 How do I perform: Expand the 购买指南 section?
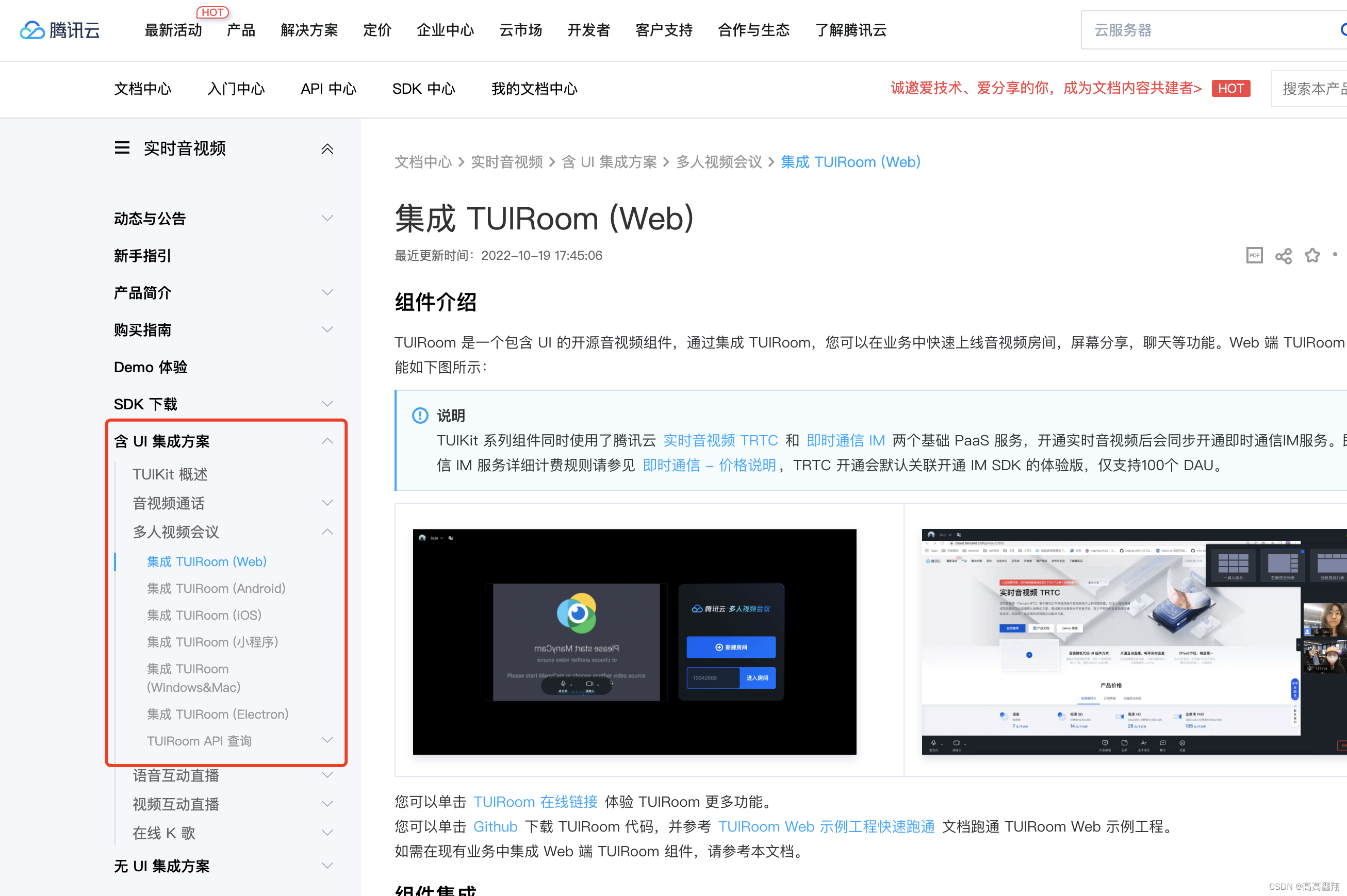[327, 330]
